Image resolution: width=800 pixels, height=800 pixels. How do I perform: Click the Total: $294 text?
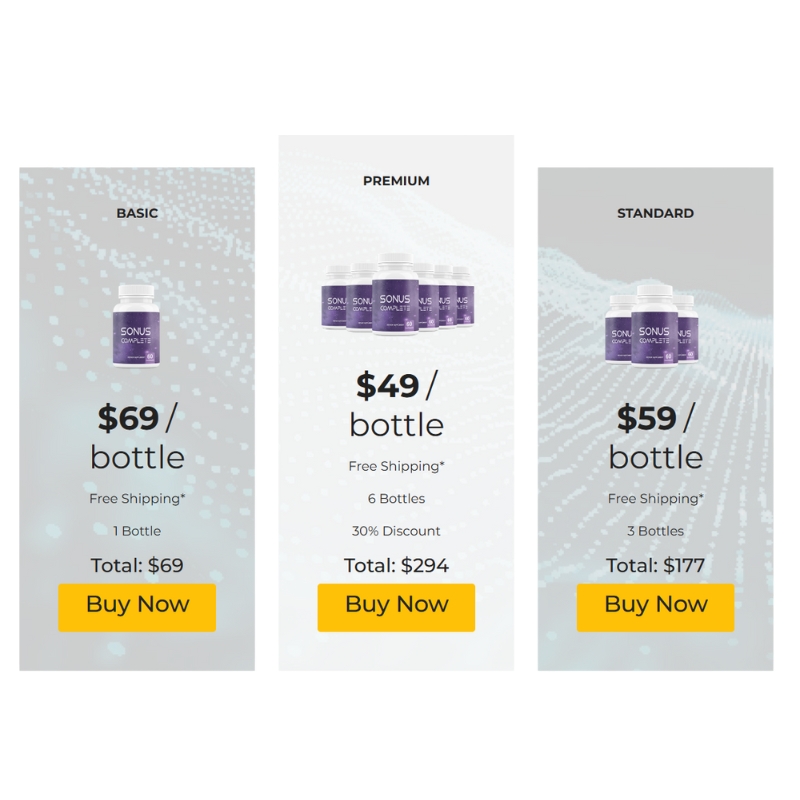point(396,565)
